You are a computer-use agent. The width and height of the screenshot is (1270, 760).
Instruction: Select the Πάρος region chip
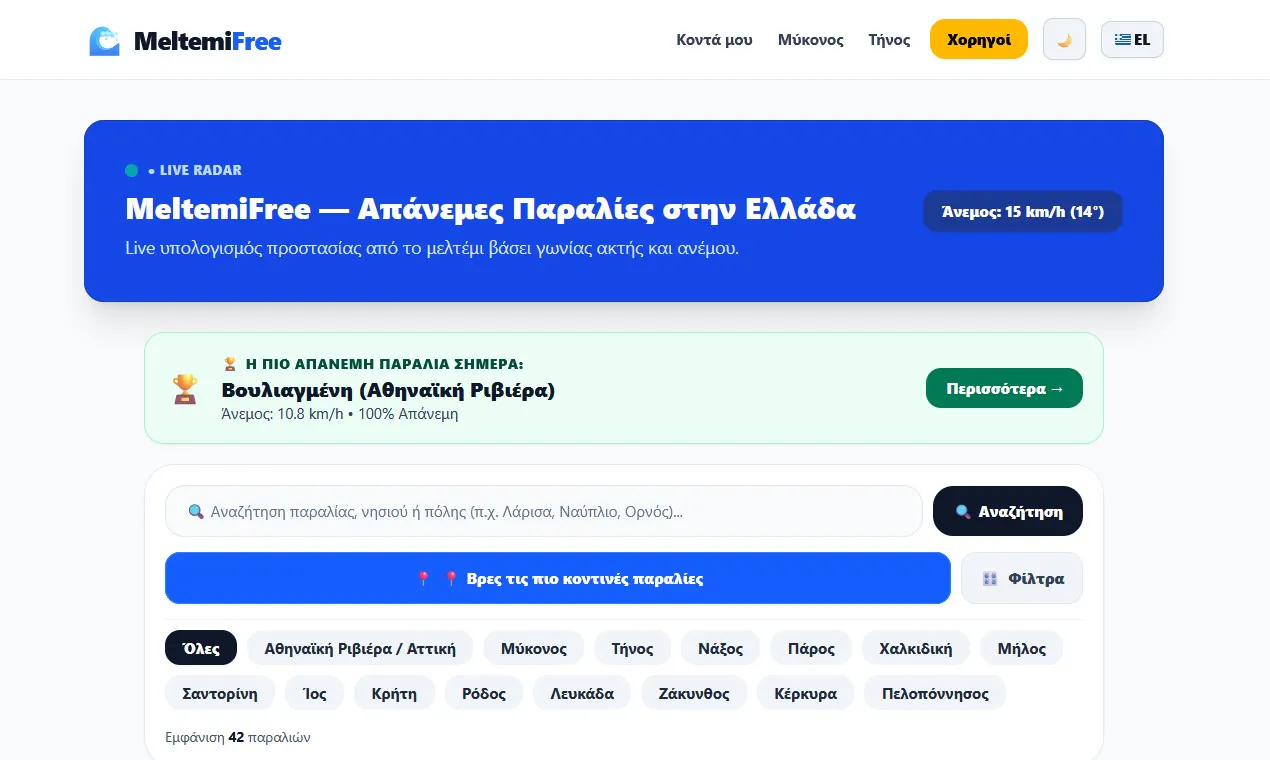point(811,648)
